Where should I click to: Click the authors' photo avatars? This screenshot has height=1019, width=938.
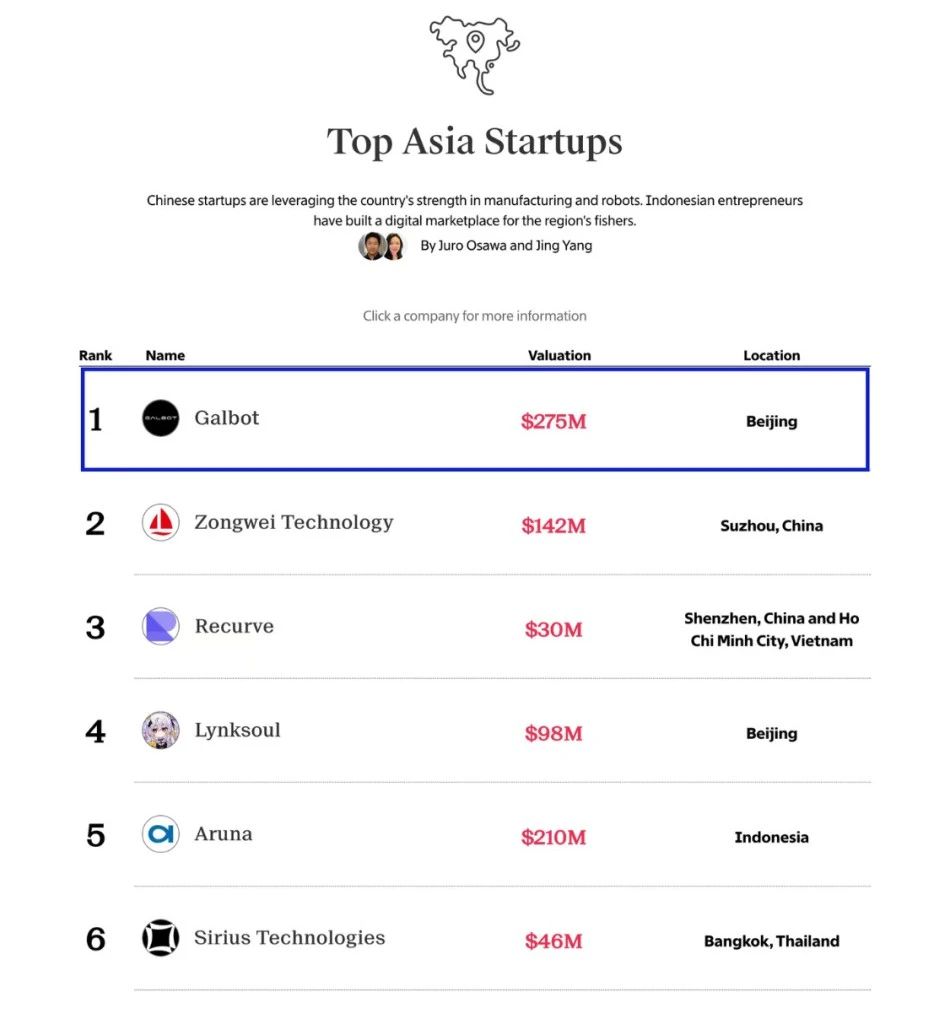pyautogui.click(x=382, y=246)
